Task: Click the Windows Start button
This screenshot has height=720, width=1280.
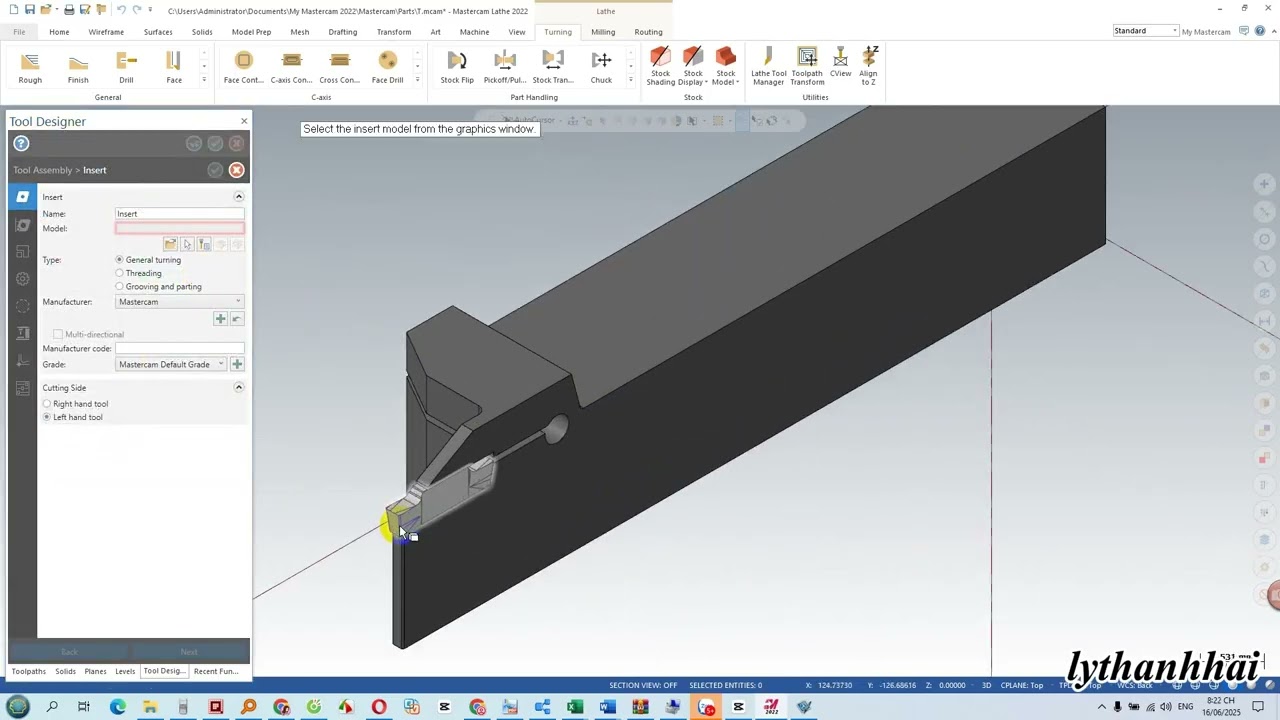Action: click(x=18, y=707)
